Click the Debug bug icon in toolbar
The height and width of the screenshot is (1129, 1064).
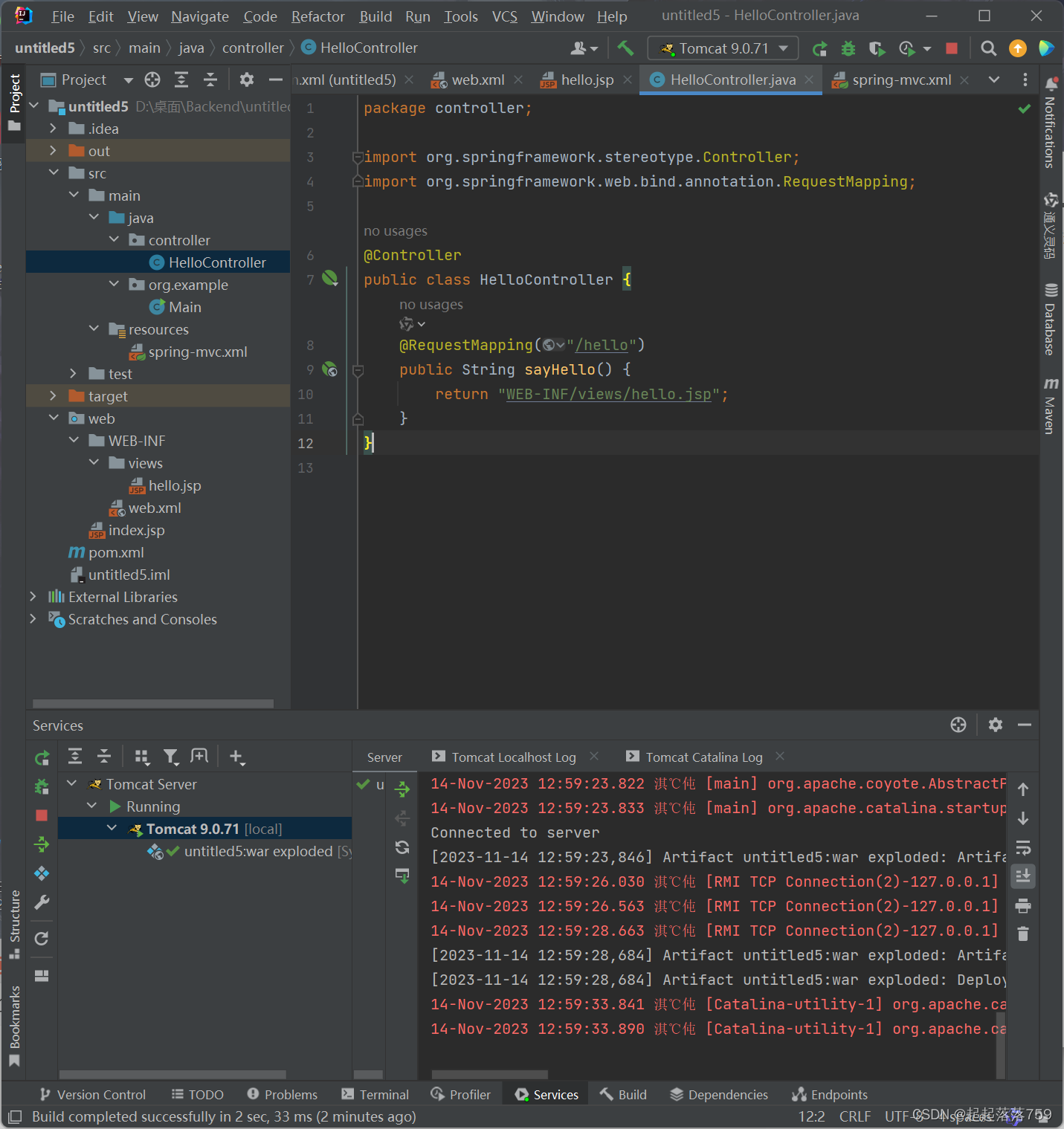848,48
